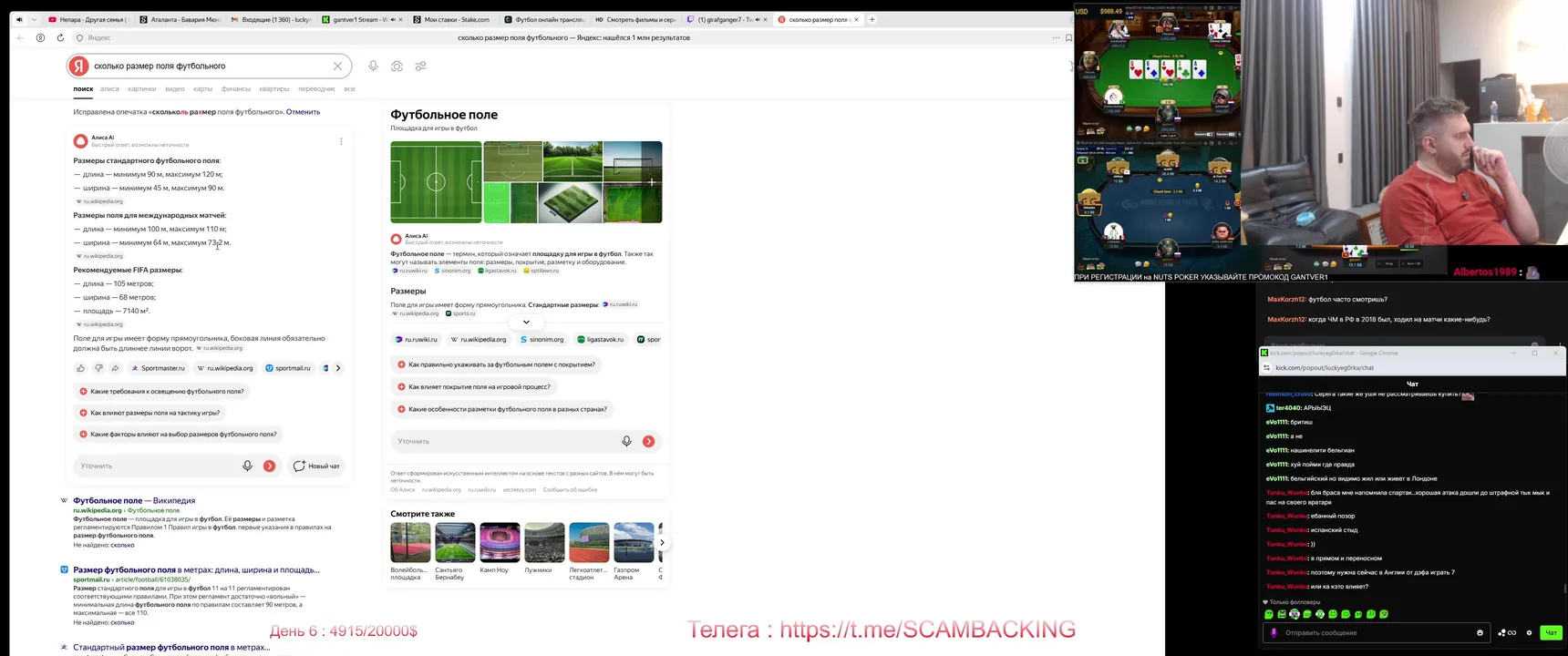This screenshot has height=656, width=1568.
Task: Share the Alice AI answer
Action: pyautogui.click(x=115, y=368)
